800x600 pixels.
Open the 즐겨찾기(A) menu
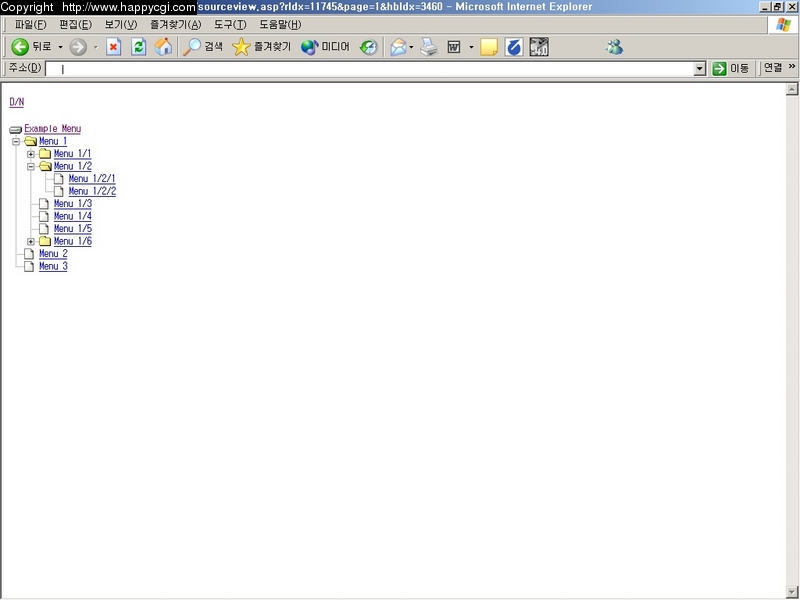tap(176, 24)
